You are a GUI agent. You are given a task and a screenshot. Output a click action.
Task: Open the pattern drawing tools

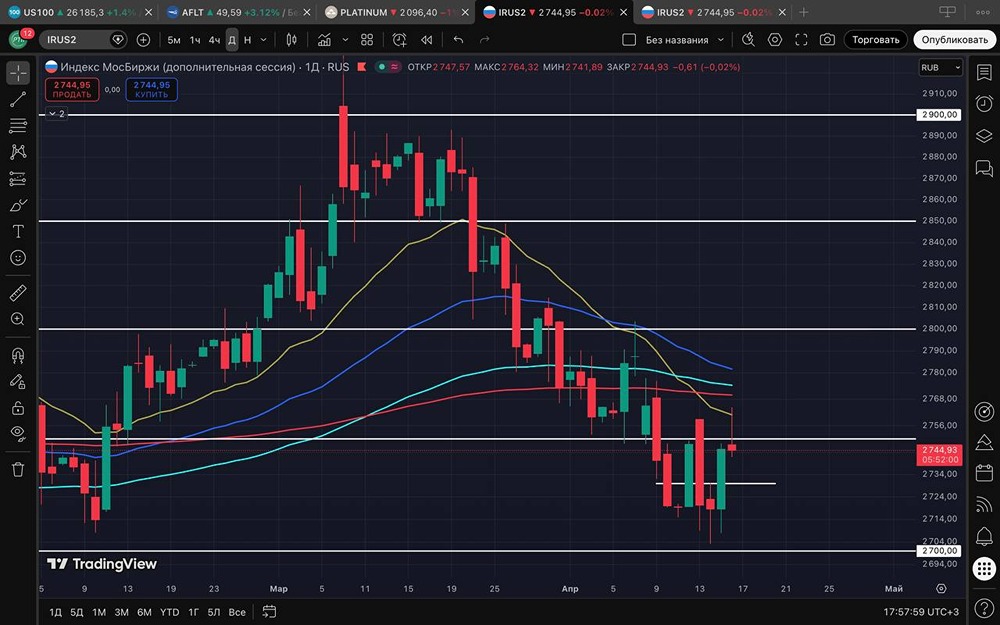pos(18,152)
